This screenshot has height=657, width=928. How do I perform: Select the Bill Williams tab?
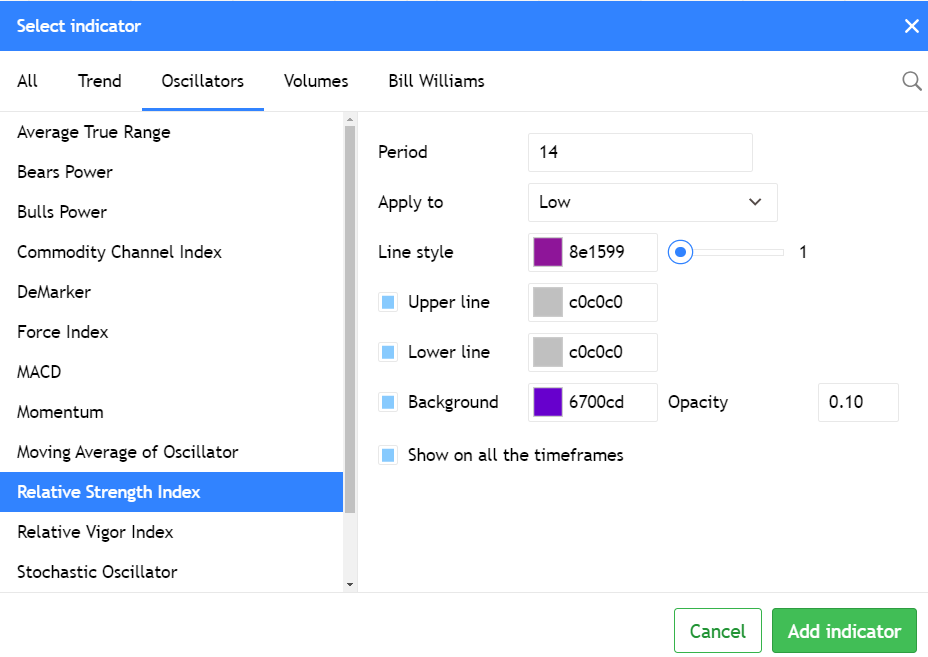click(x=436, y=81)
